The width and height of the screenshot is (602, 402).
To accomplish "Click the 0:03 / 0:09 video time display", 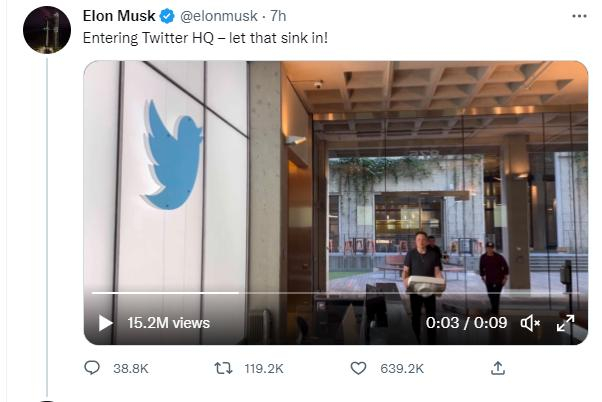I will 467,322.
